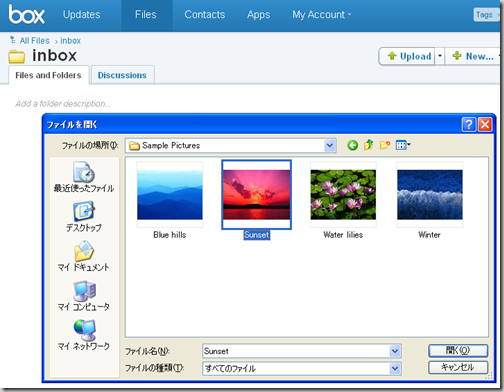The image size is (504, 392).
Task: Click the Box logo
Action: 27,14
